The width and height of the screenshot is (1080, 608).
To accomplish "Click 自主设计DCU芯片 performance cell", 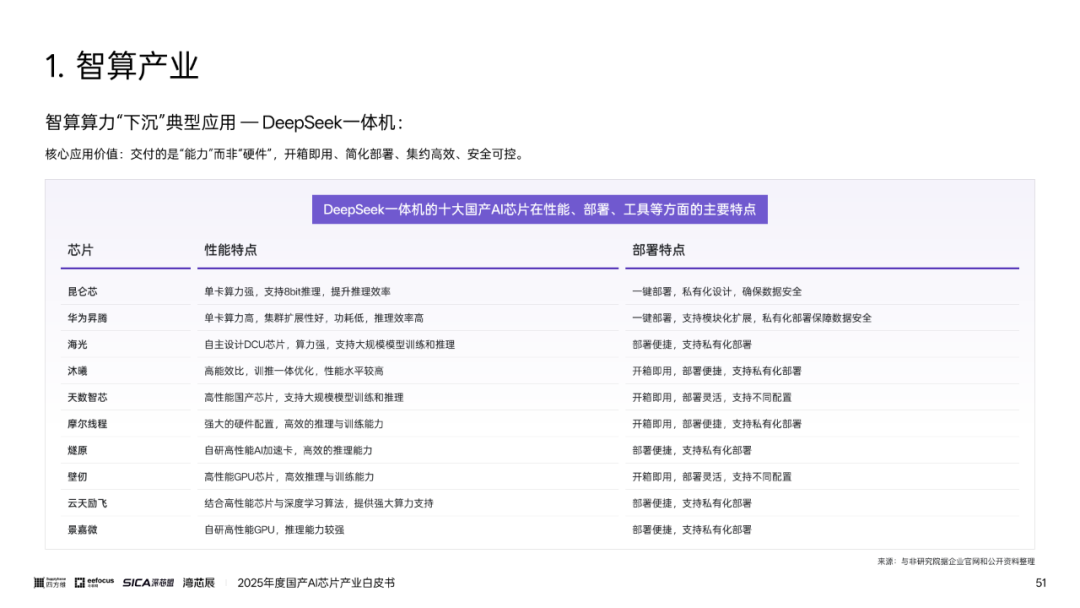I will pos(329,344).
